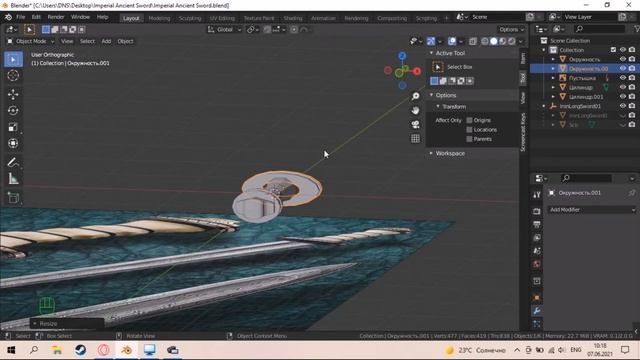640x360 pixels.
Task: Activate the Scale tool
Action: click(13, 127)
